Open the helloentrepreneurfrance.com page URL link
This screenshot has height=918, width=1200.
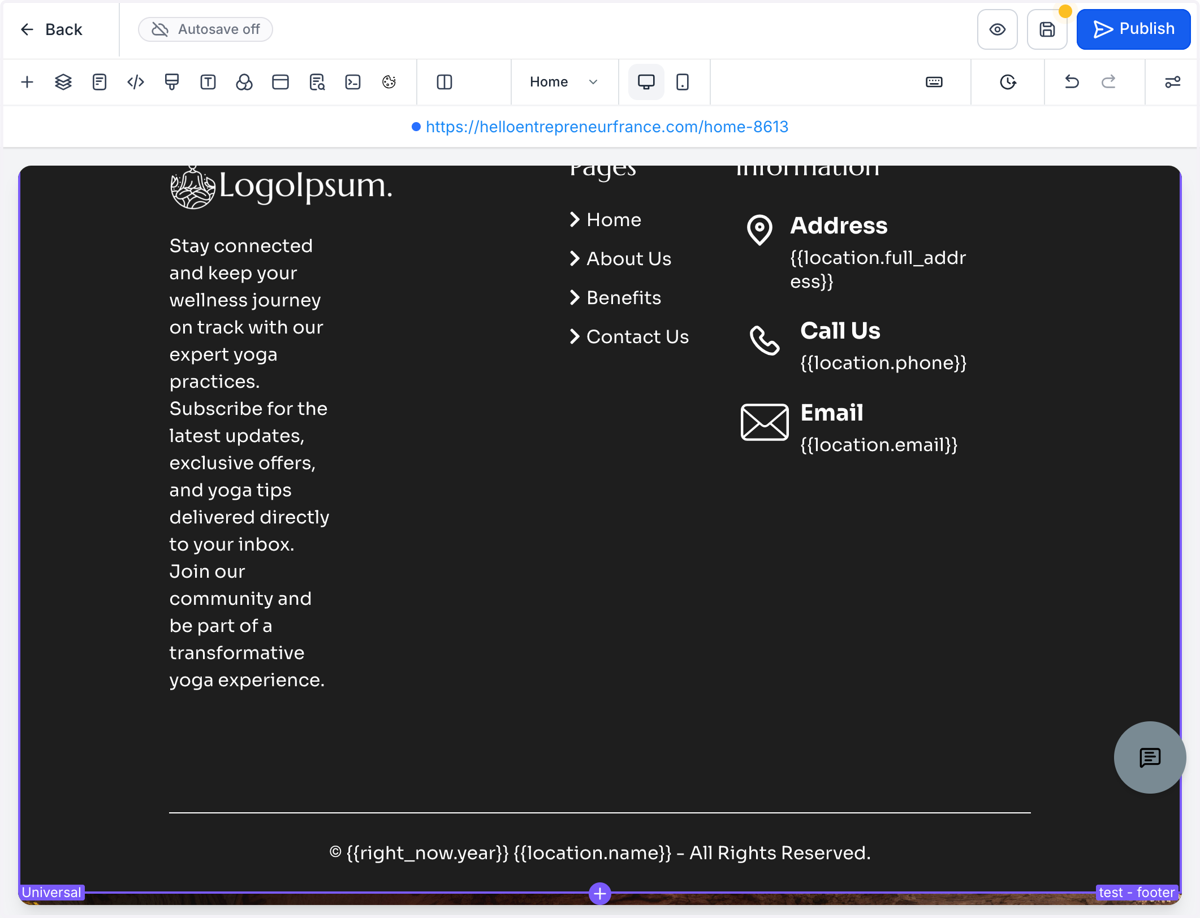point(607,127)
